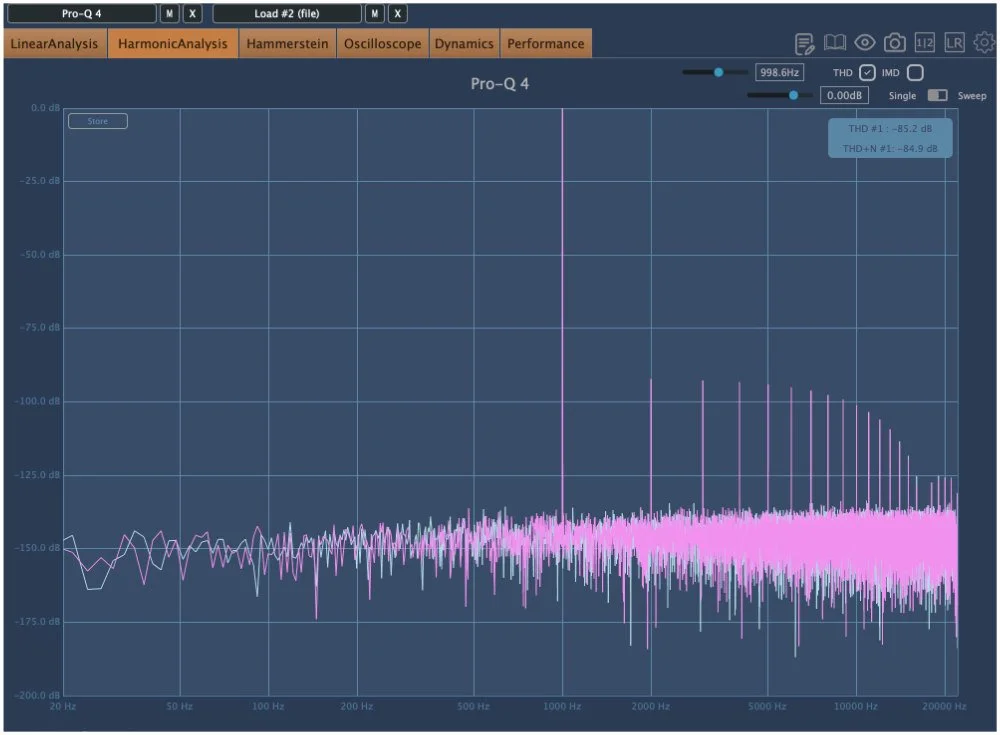
Task: Remove Load #2 (file) slot with X
Action: [397, 13]
